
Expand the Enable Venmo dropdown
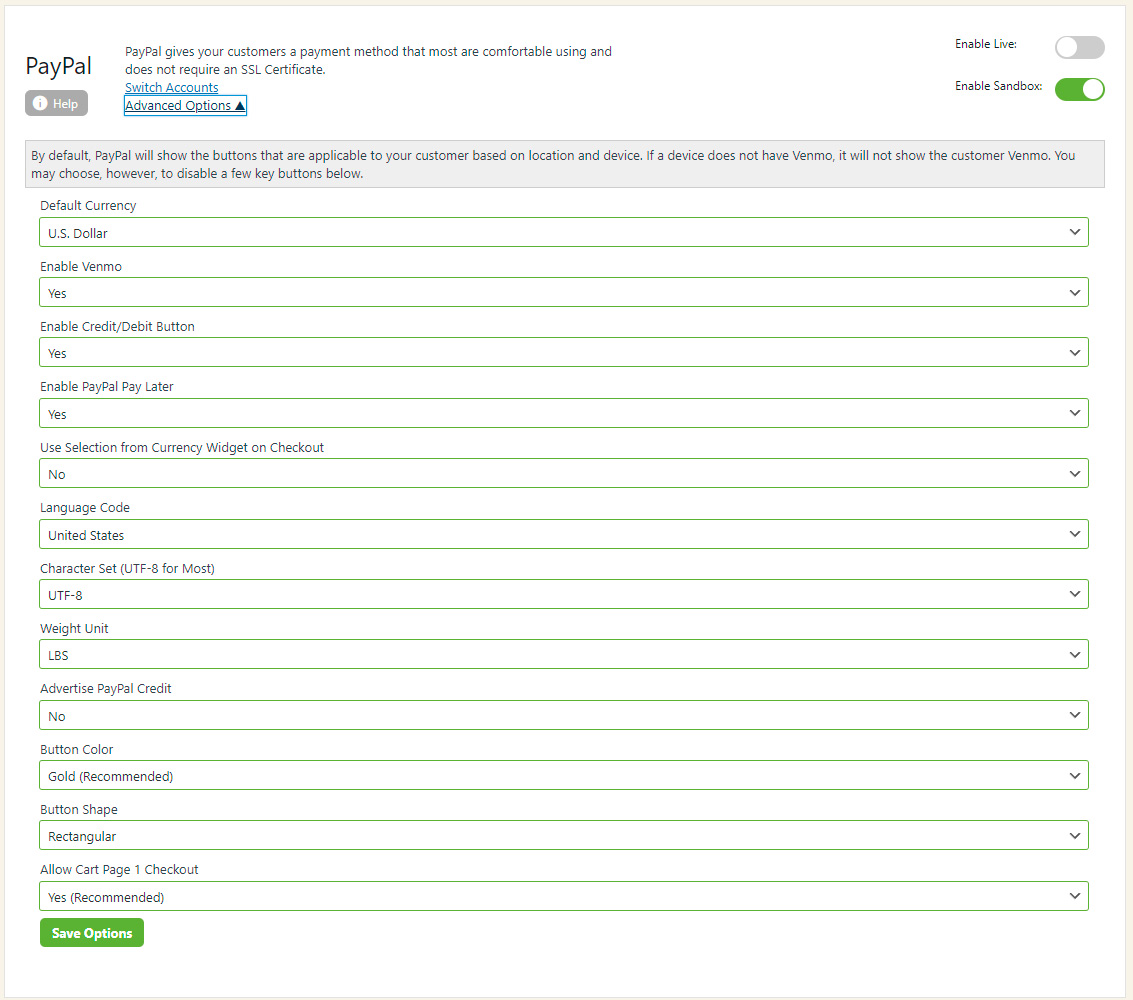(x=564, y=293)
